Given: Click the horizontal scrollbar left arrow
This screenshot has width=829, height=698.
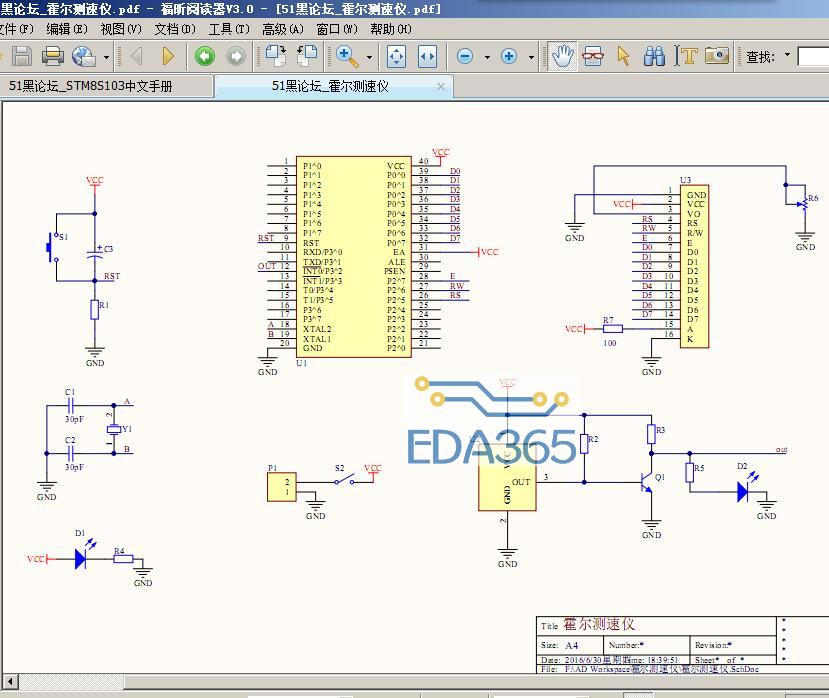Looking at the screenshot, I should [x=10, y=681].
